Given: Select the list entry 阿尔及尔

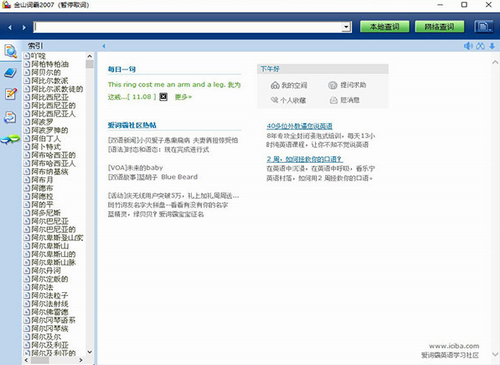Looking at the screenshot, I should coord(46,337).
